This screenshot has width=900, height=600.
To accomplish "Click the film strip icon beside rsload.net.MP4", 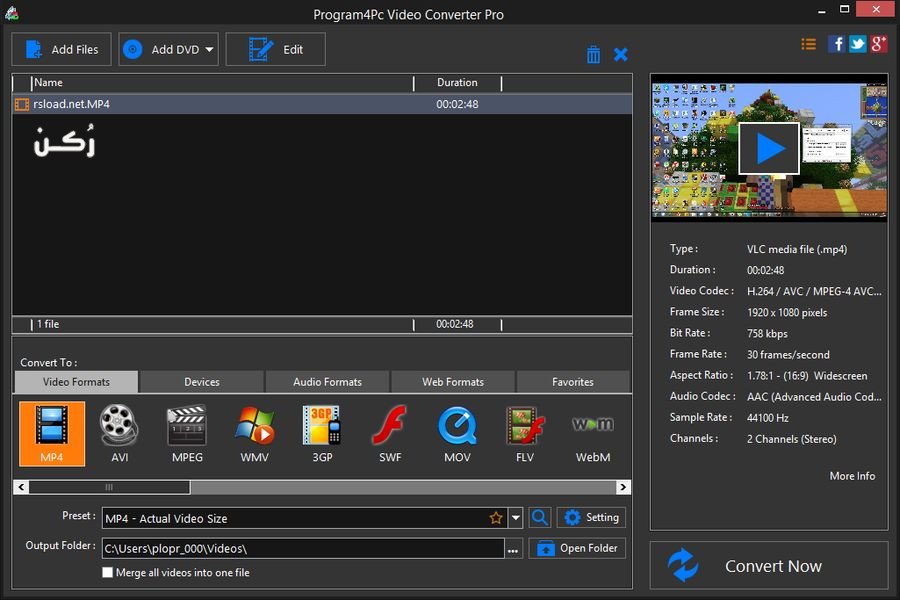I will (x=22, y=104).
